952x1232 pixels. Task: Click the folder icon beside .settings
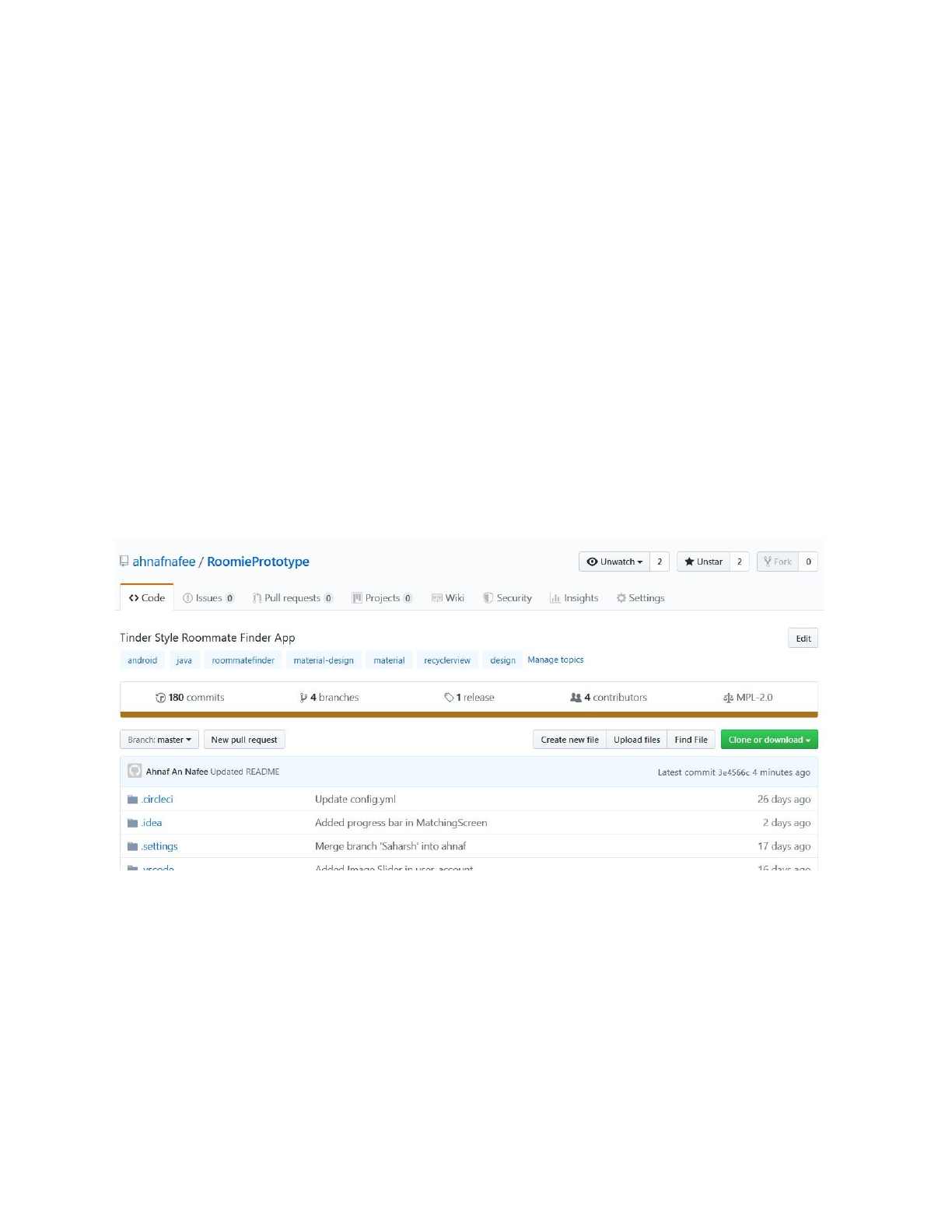coord(132,846)
